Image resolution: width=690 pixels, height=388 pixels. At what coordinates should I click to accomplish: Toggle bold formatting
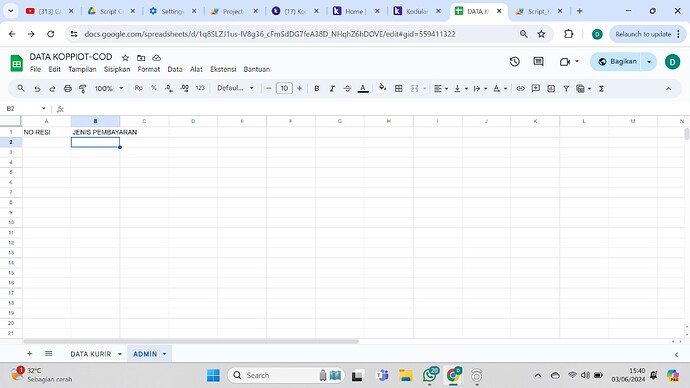coord(316,88)
